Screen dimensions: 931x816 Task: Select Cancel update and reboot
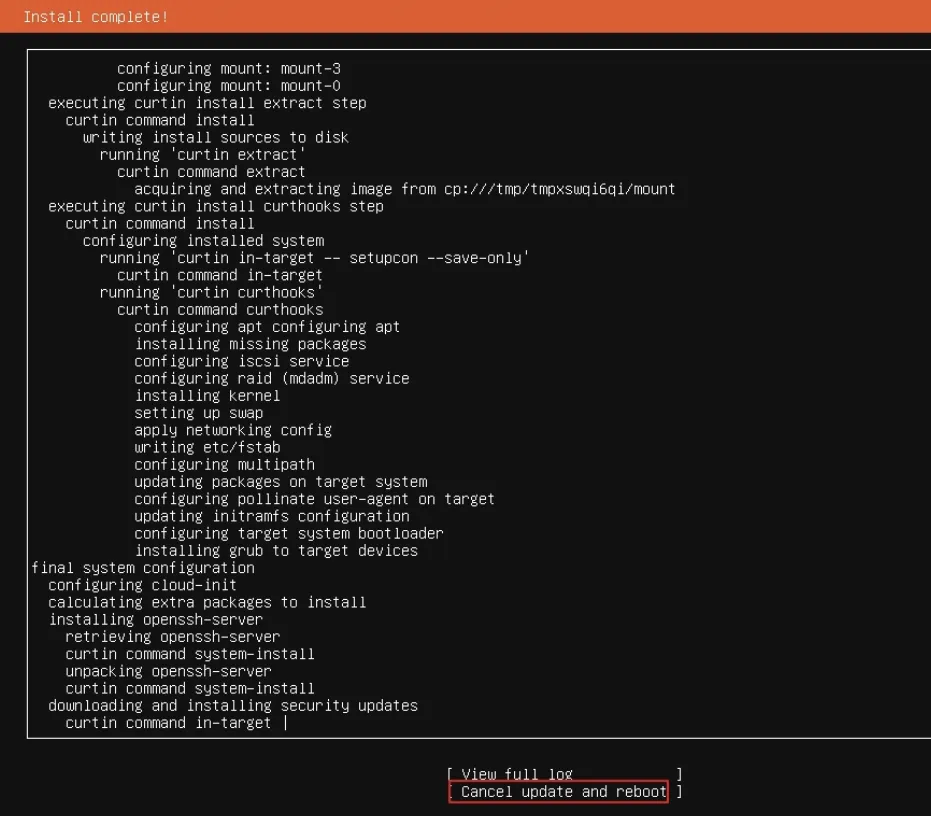564,791
